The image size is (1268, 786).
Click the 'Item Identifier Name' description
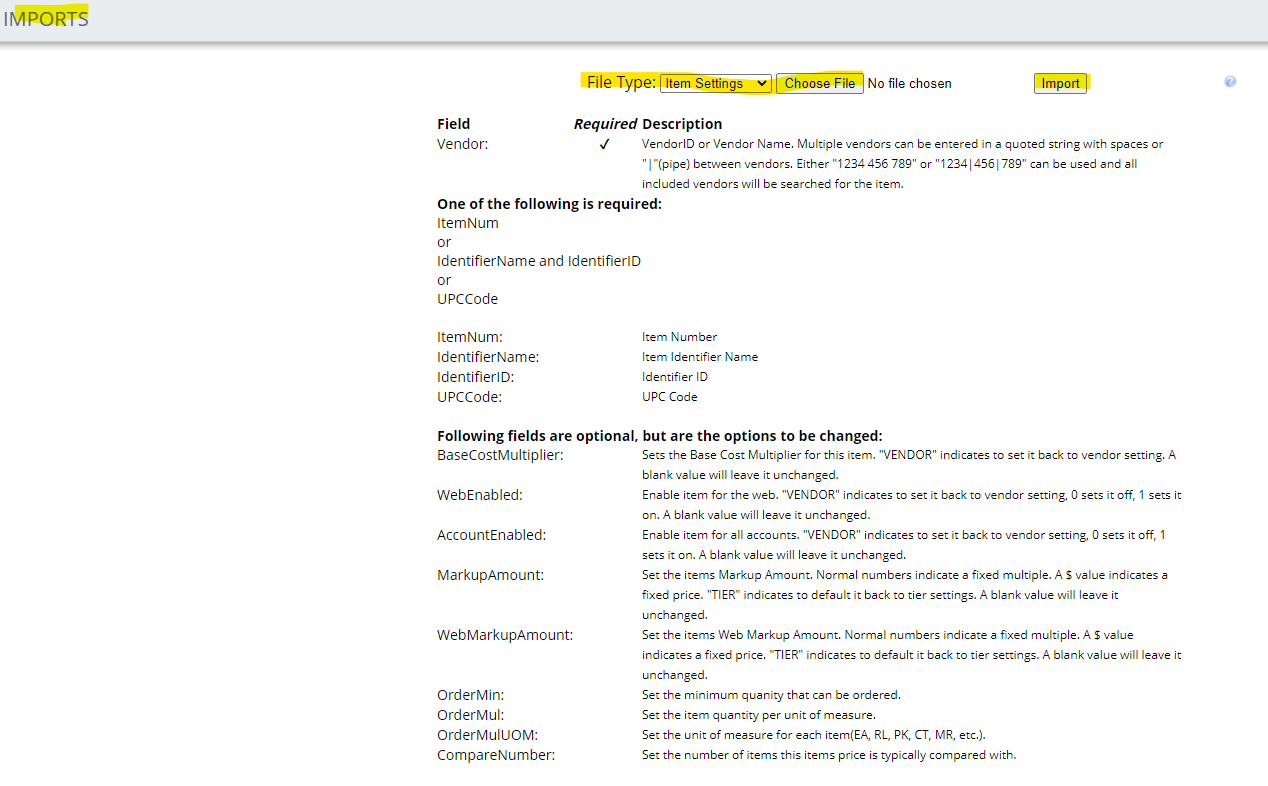700,357
